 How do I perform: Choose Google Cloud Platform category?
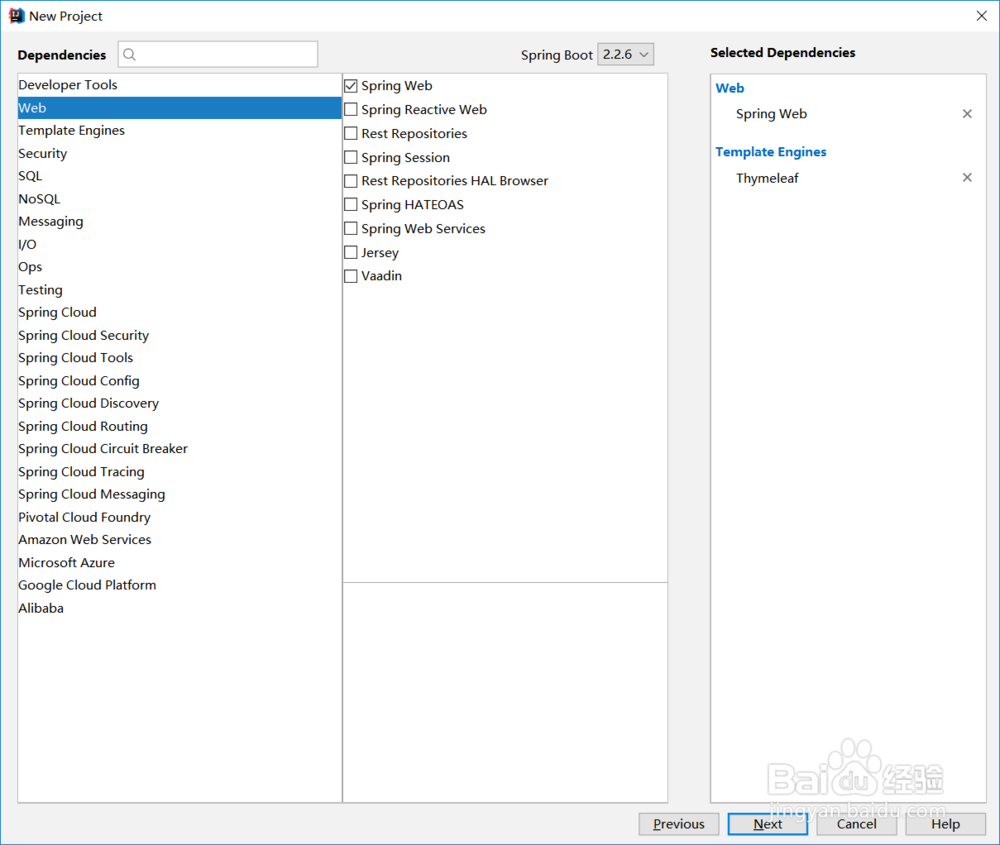click(x=180, y=585)
